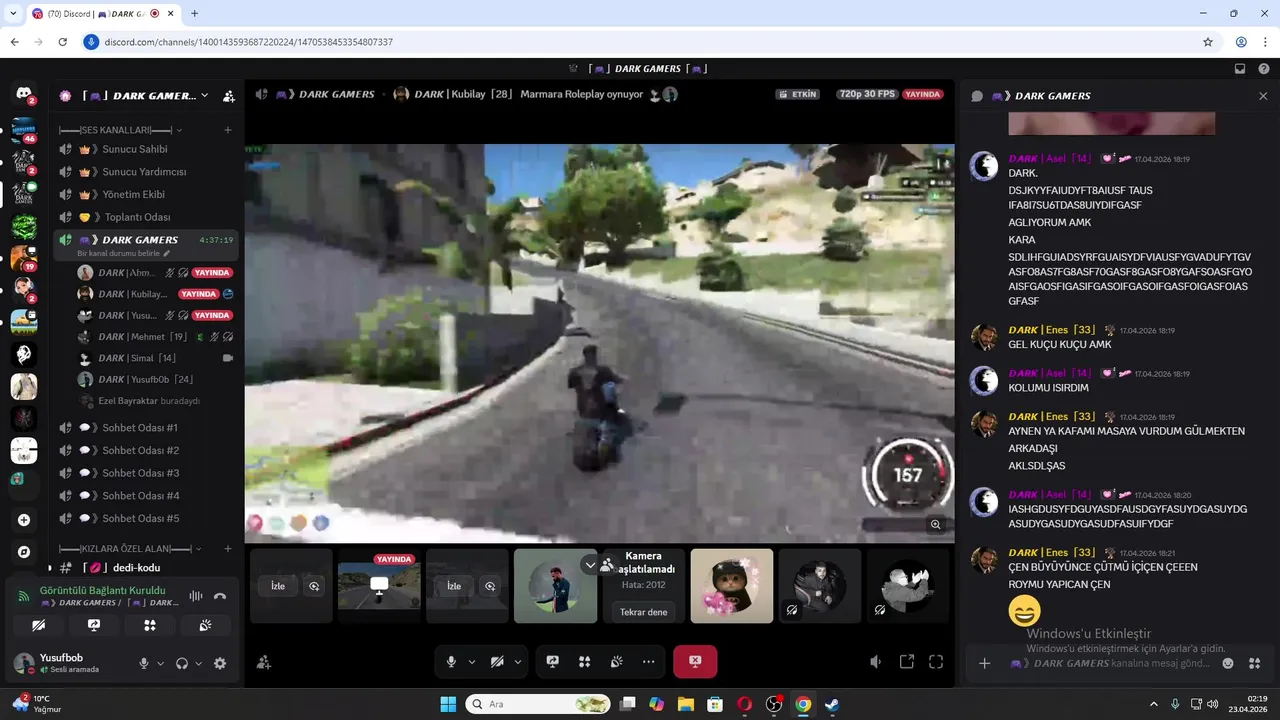Disconnect from voice channel phone icon
The height and width of the screenshot is (720, 1280).
coord(220,596)
